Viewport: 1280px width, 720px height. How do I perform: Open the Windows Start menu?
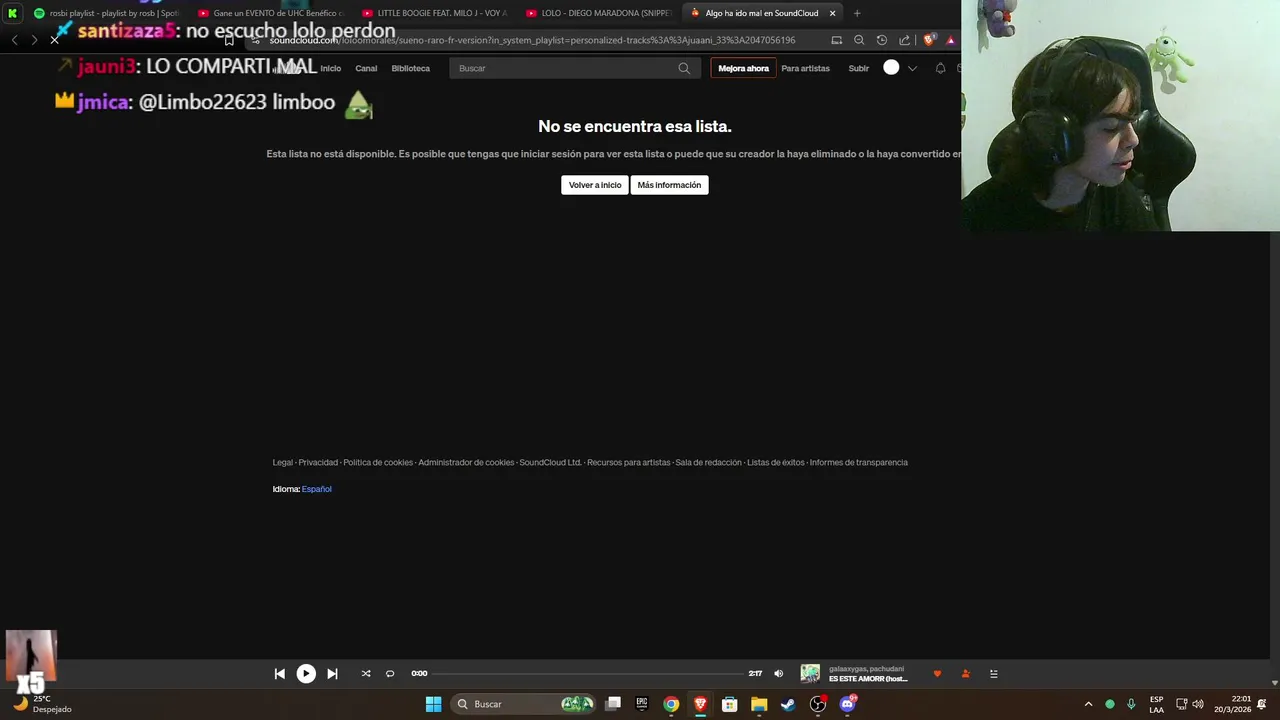pyautogui.click(x=433, y=704)
